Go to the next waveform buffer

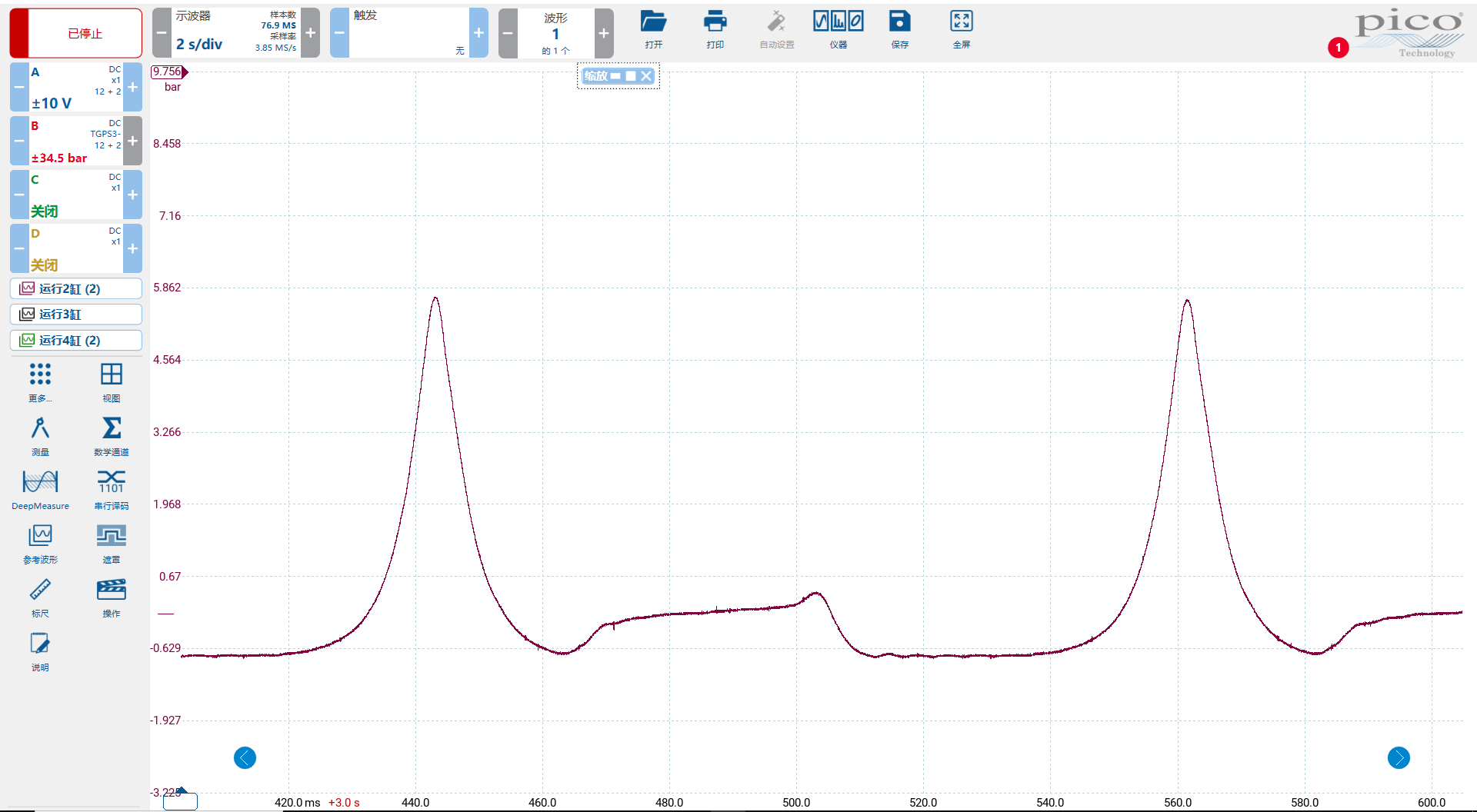coord(604,33)
